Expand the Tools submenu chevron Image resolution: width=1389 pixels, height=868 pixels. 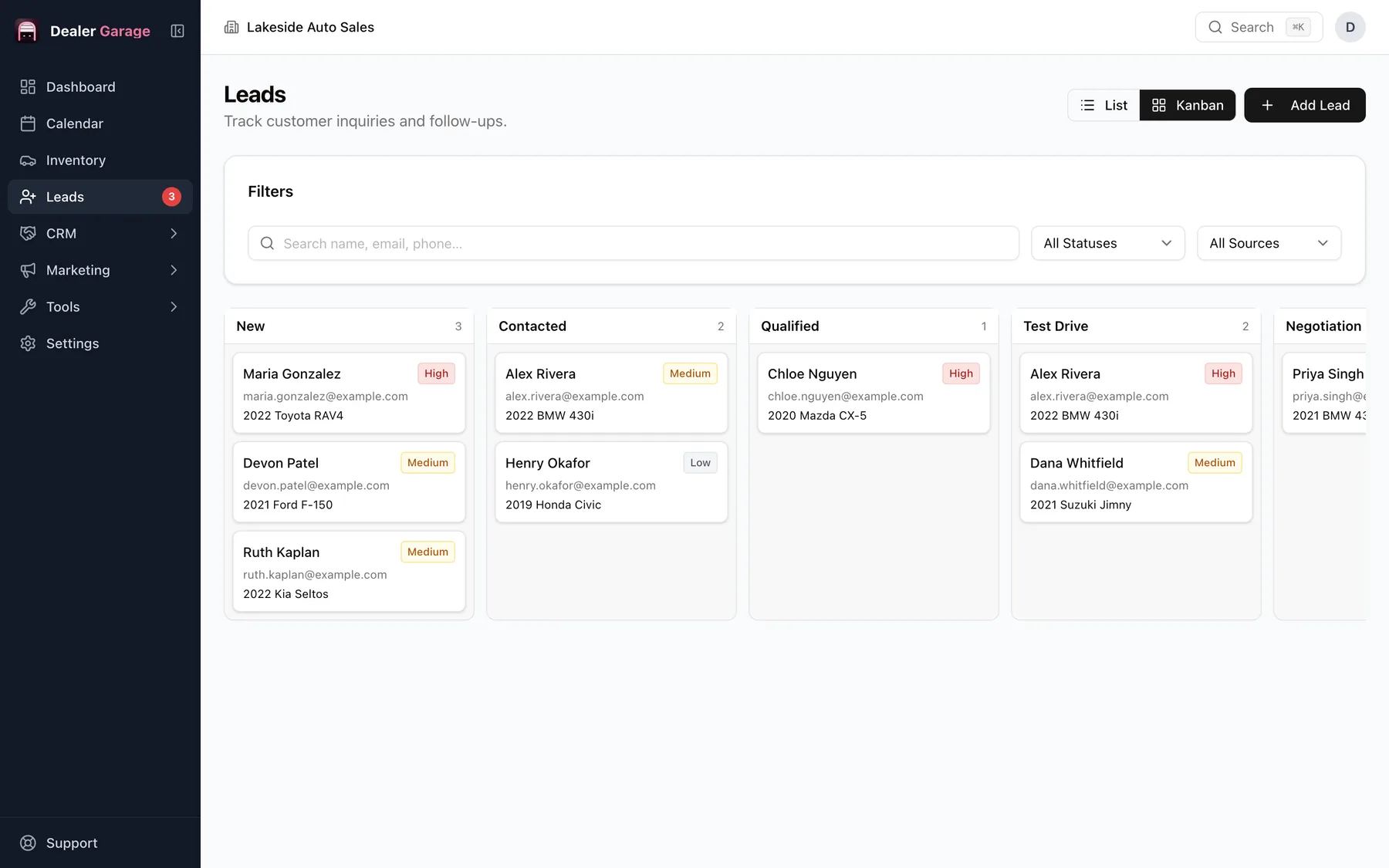pos(174,307)
